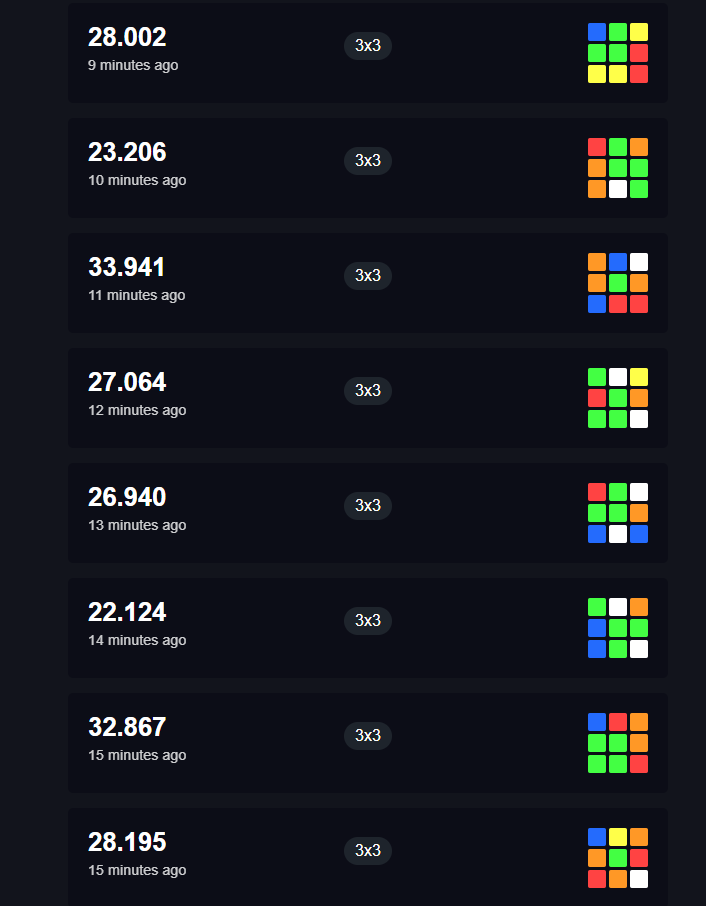
Task: Select the cube scramble icon for 26.940 solve
Action: coord(618,513)
